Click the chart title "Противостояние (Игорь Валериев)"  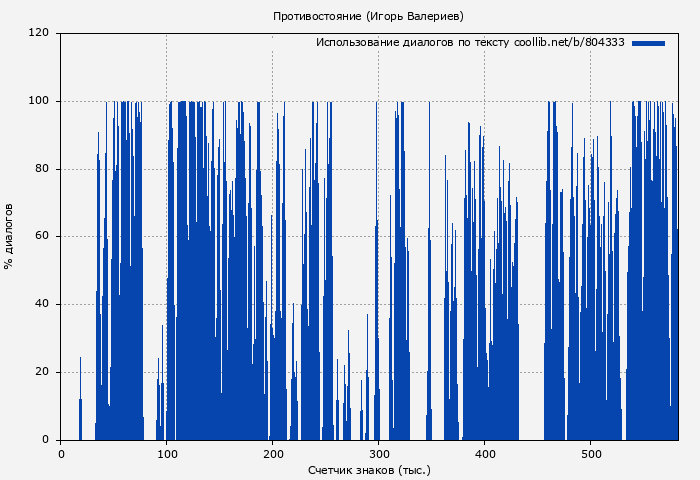(x=368, y=16)
